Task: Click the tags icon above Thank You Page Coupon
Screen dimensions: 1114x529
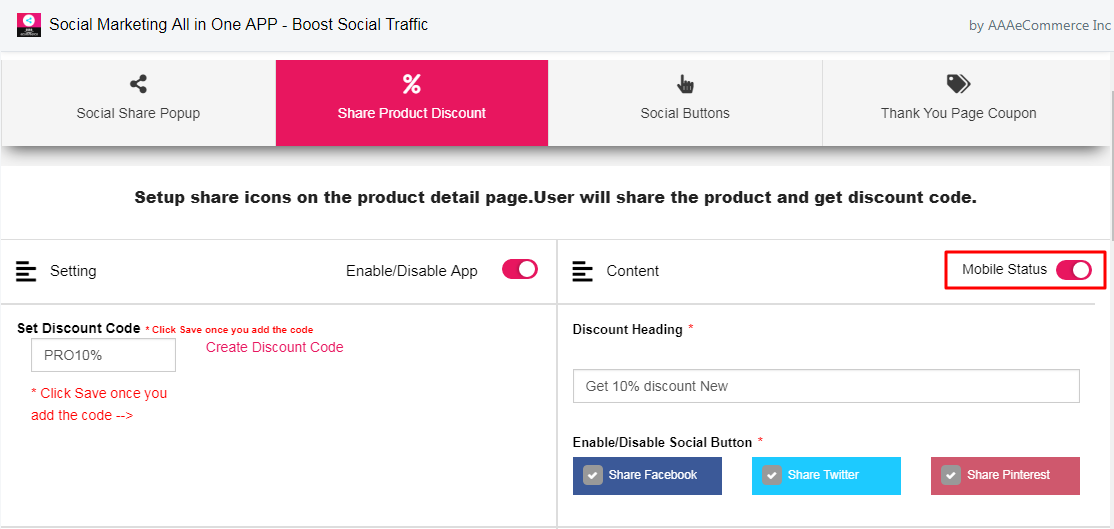Action: (958, 84)
